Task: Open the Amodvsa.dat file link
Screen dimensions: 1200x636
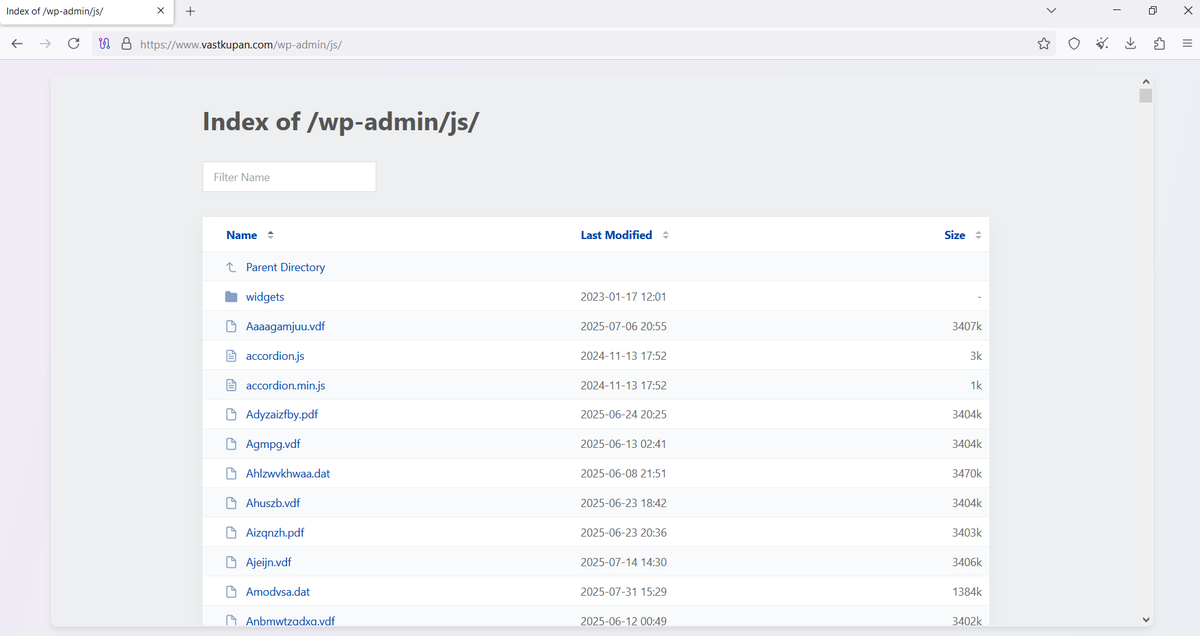Action: 278,592
